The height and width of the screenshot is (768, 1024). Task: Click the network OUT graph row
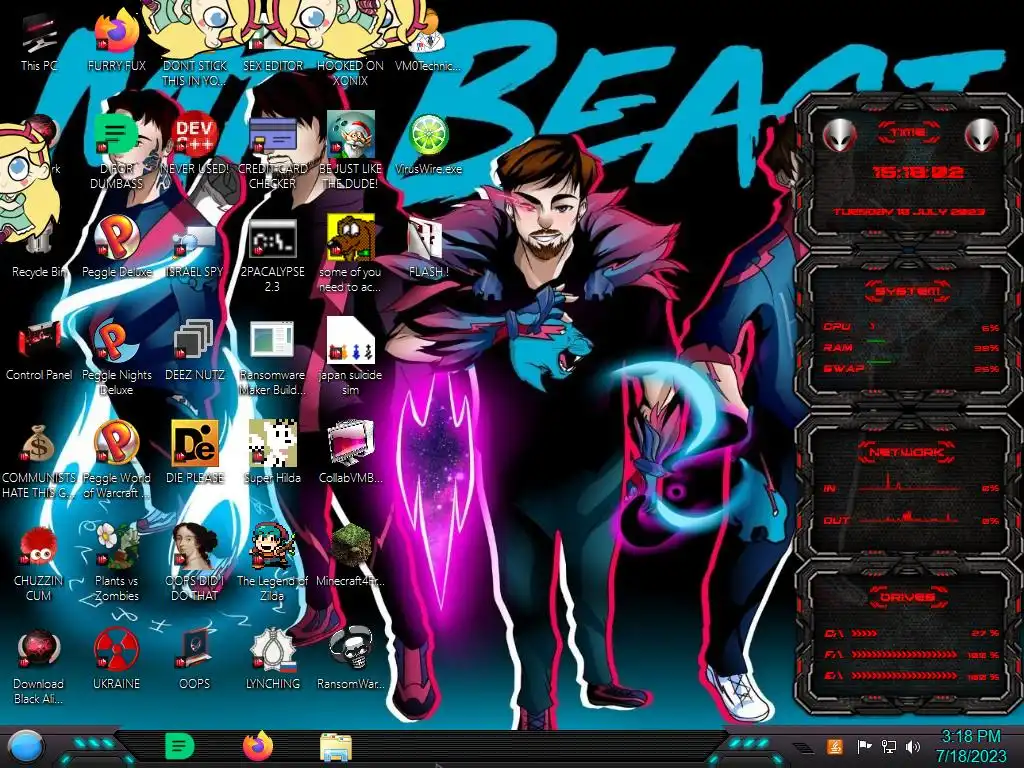click(911, 517)
